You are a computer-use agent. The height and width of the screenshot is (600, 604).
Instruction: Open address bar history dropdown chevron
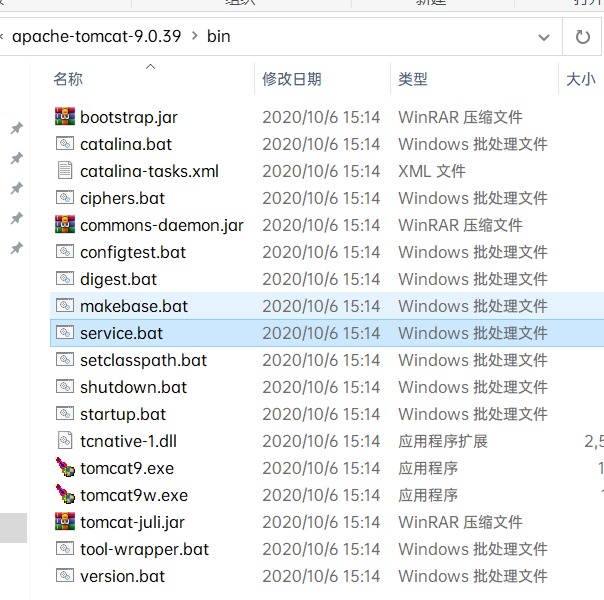coord(544,37)
